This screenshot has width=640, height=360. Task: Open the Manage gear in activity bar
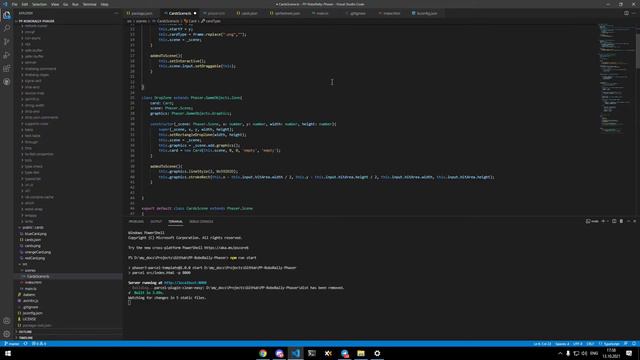[x=7, y=334]
